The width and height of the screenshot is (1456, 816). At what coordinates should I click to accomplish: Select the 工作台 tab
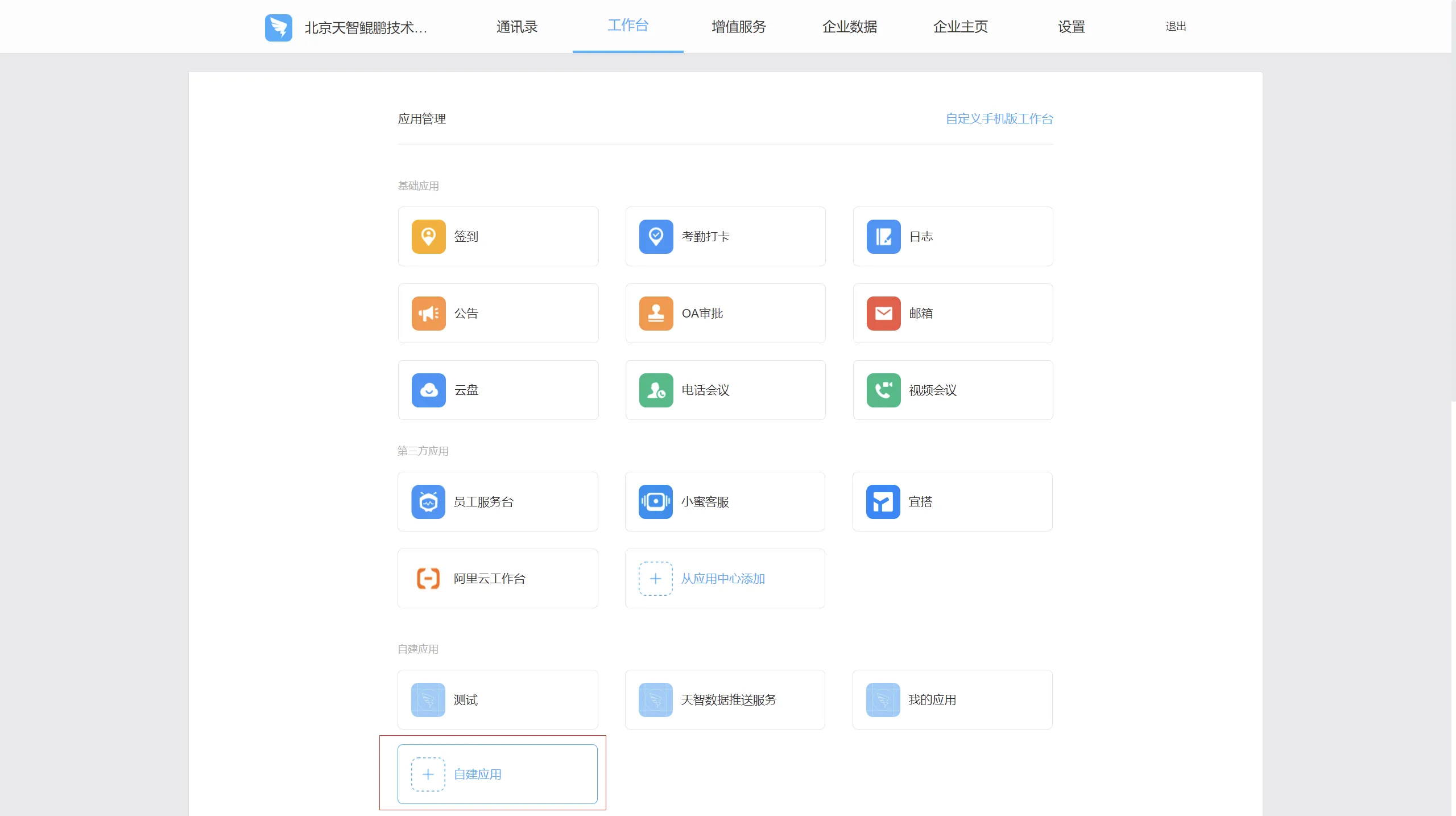(628, 26)
